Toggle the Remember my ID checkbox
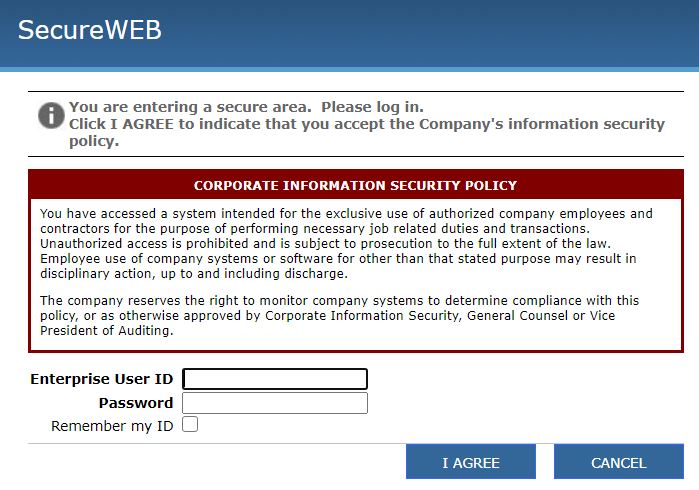The width and height of the screenshot is (699, 490). pyautogui.click(x=190, y=424)
